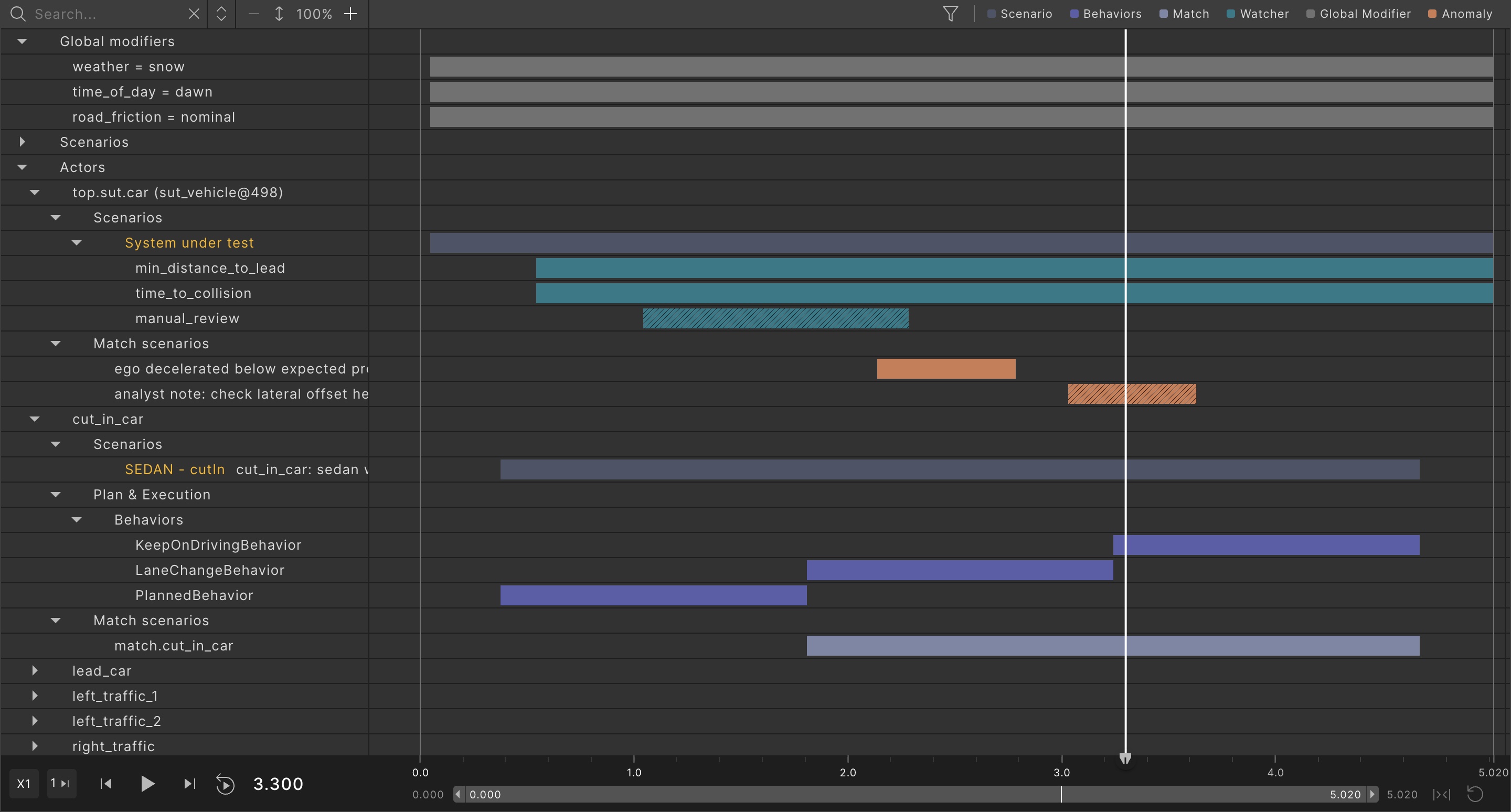Image resolution: width=1511 pixels, height=812 pixels.
Task: Click the loop playback icon
Action: tap(225, 784)
